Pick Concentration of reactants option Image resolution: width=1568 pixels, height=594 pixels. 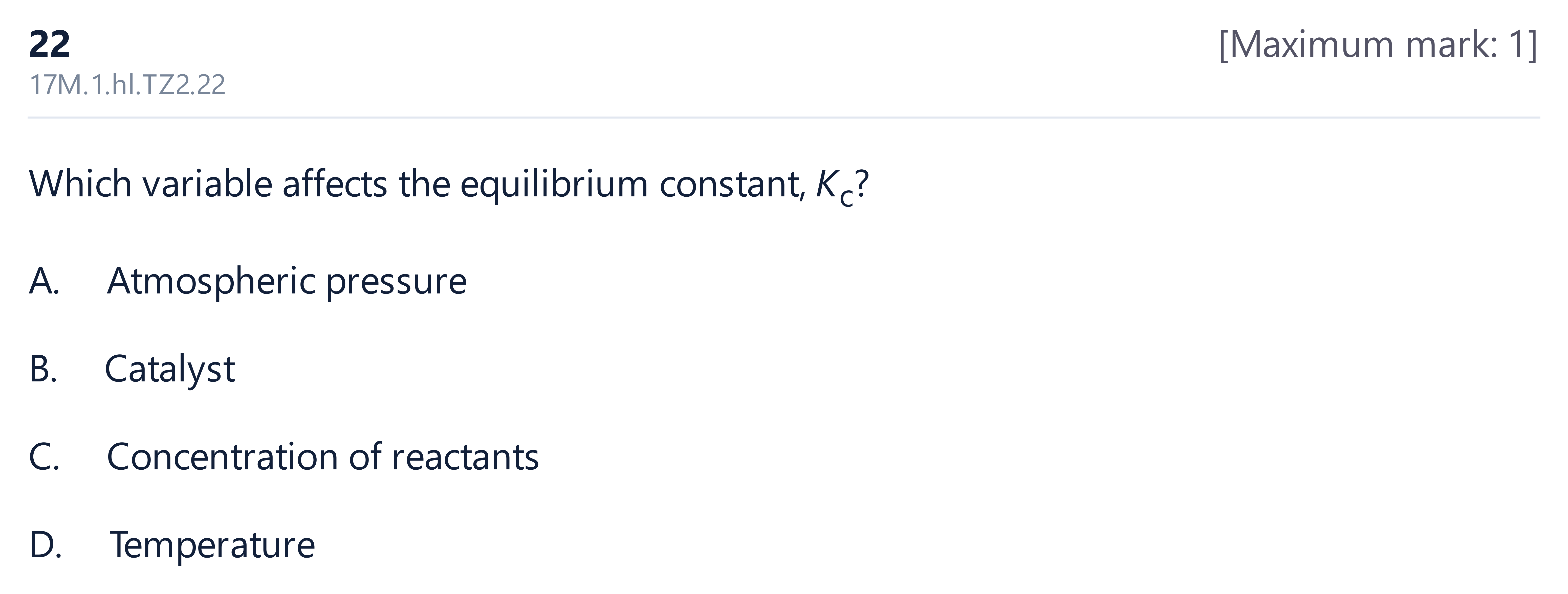[323, 457]
